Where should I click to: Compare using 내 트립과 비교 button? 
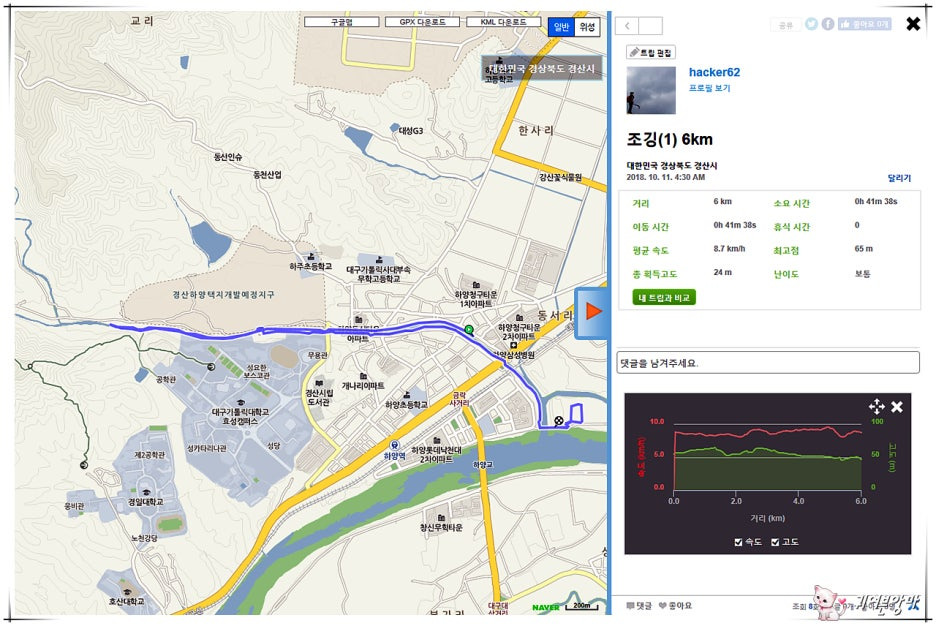tap(664, 297)
